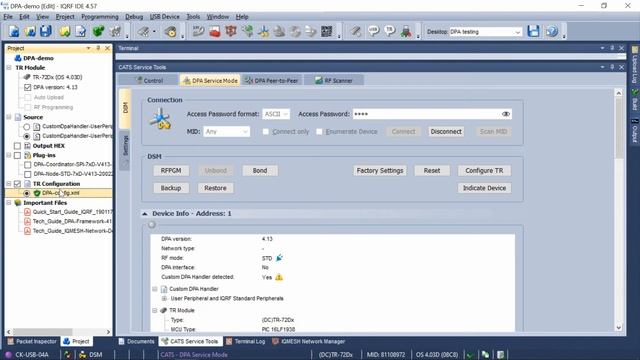The width and height of the screenshot is (640, 360).
Task: Open the Tools menu
Action: tap(193, 17)
